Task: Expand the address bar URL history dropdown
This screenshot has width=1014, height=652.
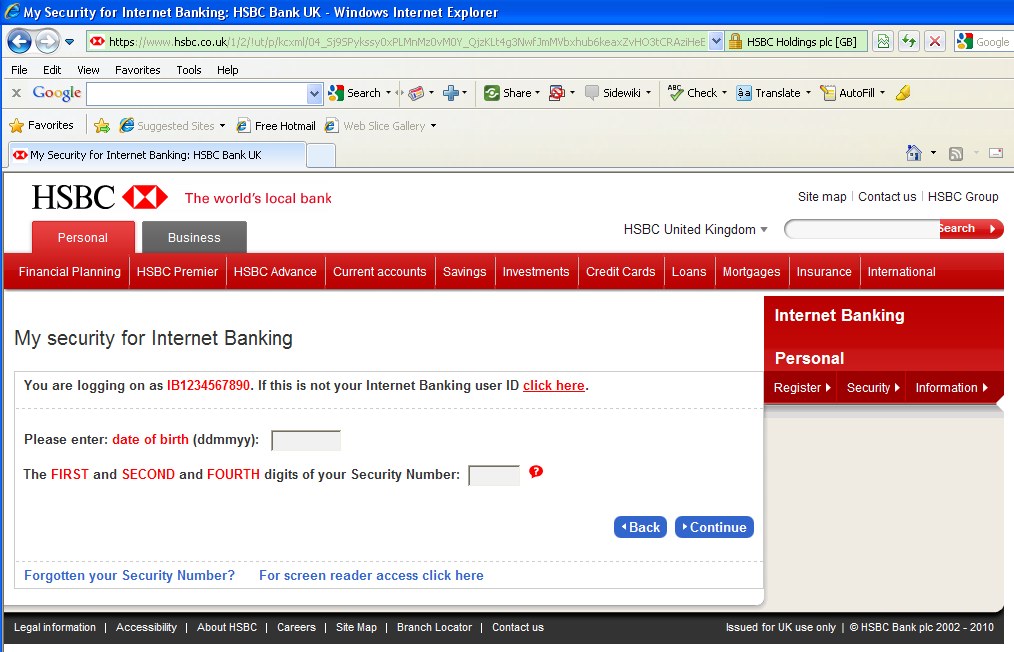Action: pos(716,41)
